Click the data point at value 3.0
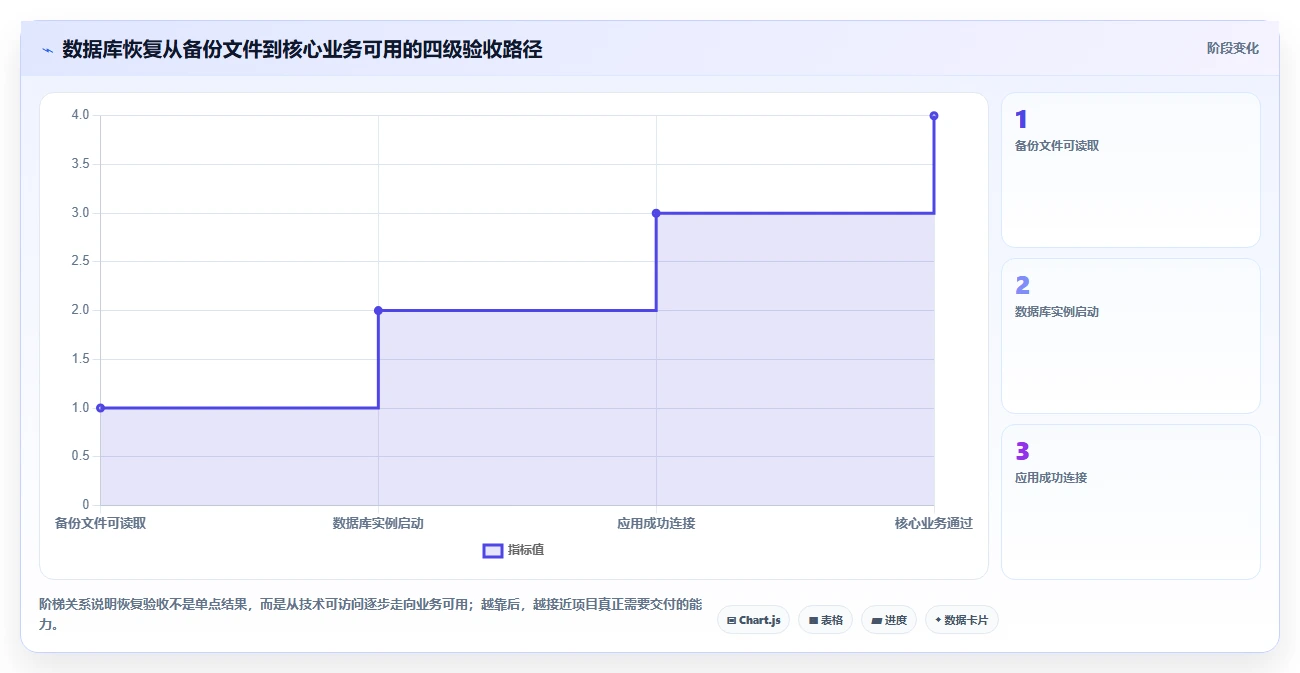This screenshot has height=673, width=1300. 656,213
